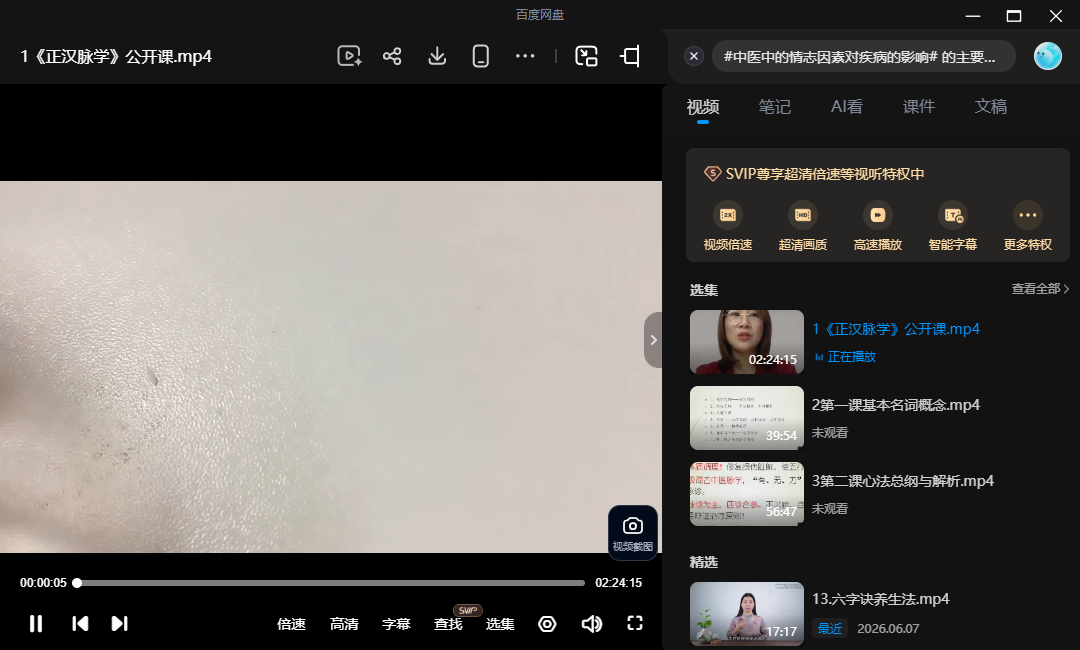Click the AI video play icon in toolbar

tap(349, 56)
